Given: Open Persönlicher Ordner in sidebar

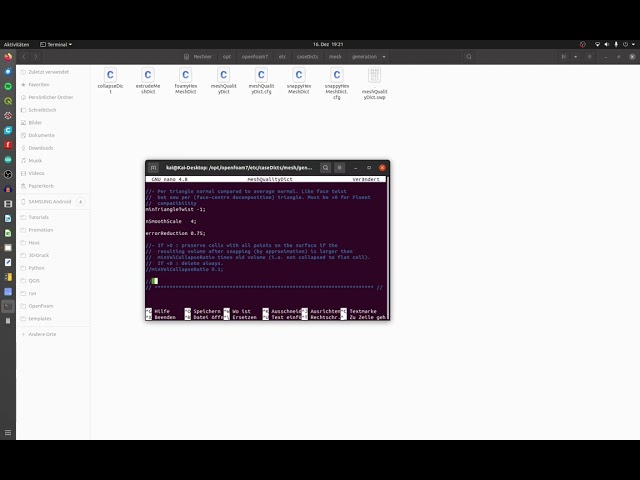Looking at the screenshot, I should pos(53,97).
